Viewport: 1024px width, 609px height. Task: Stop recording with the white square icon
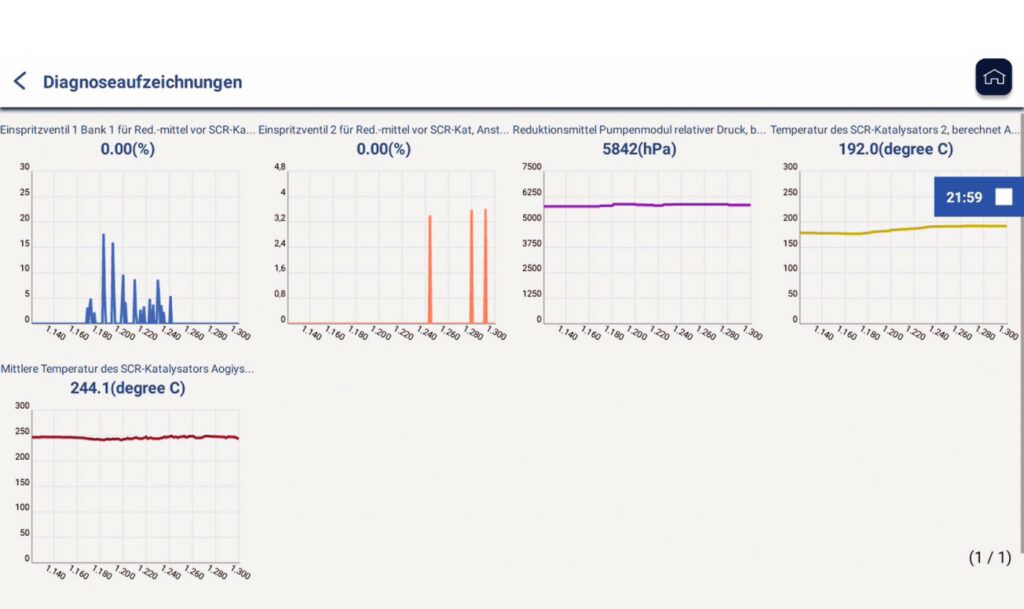(1003, 197)
